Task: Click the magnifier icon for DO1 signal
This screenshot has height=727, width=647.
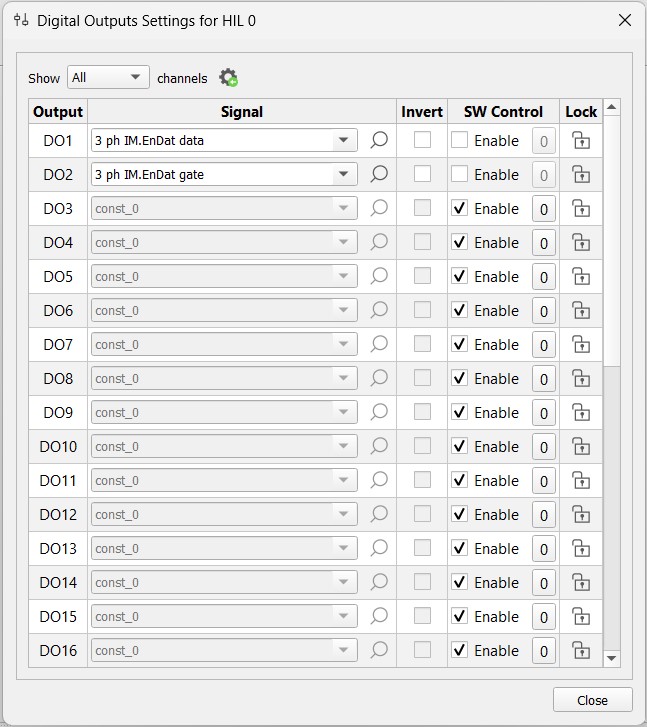Action: pos(379,141)
